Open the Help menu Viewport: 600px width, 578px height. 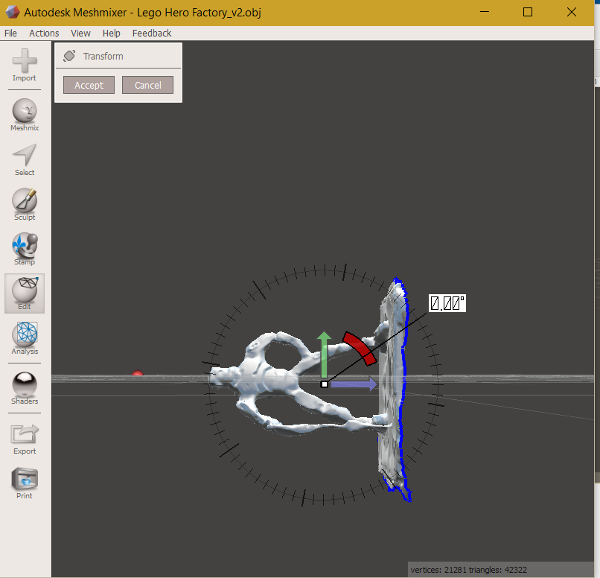(x=111, y=33)
